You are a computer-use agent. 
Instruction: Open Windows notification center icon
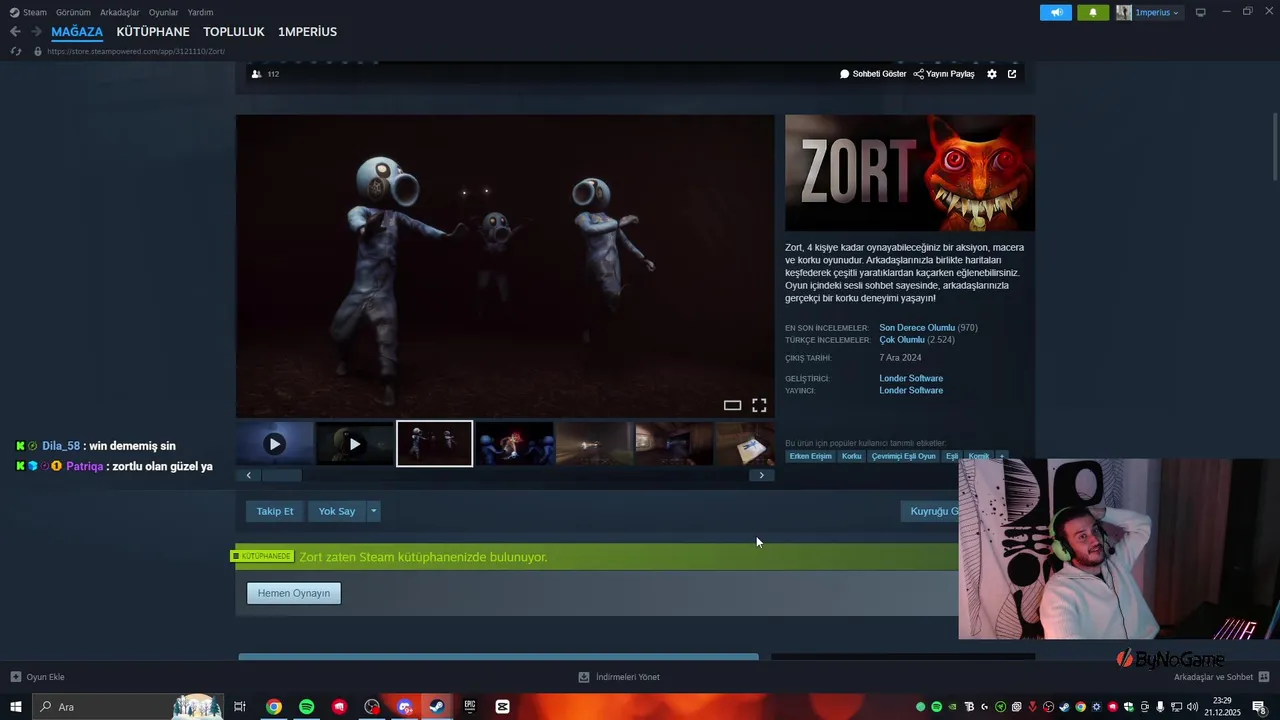[1259, 707]
